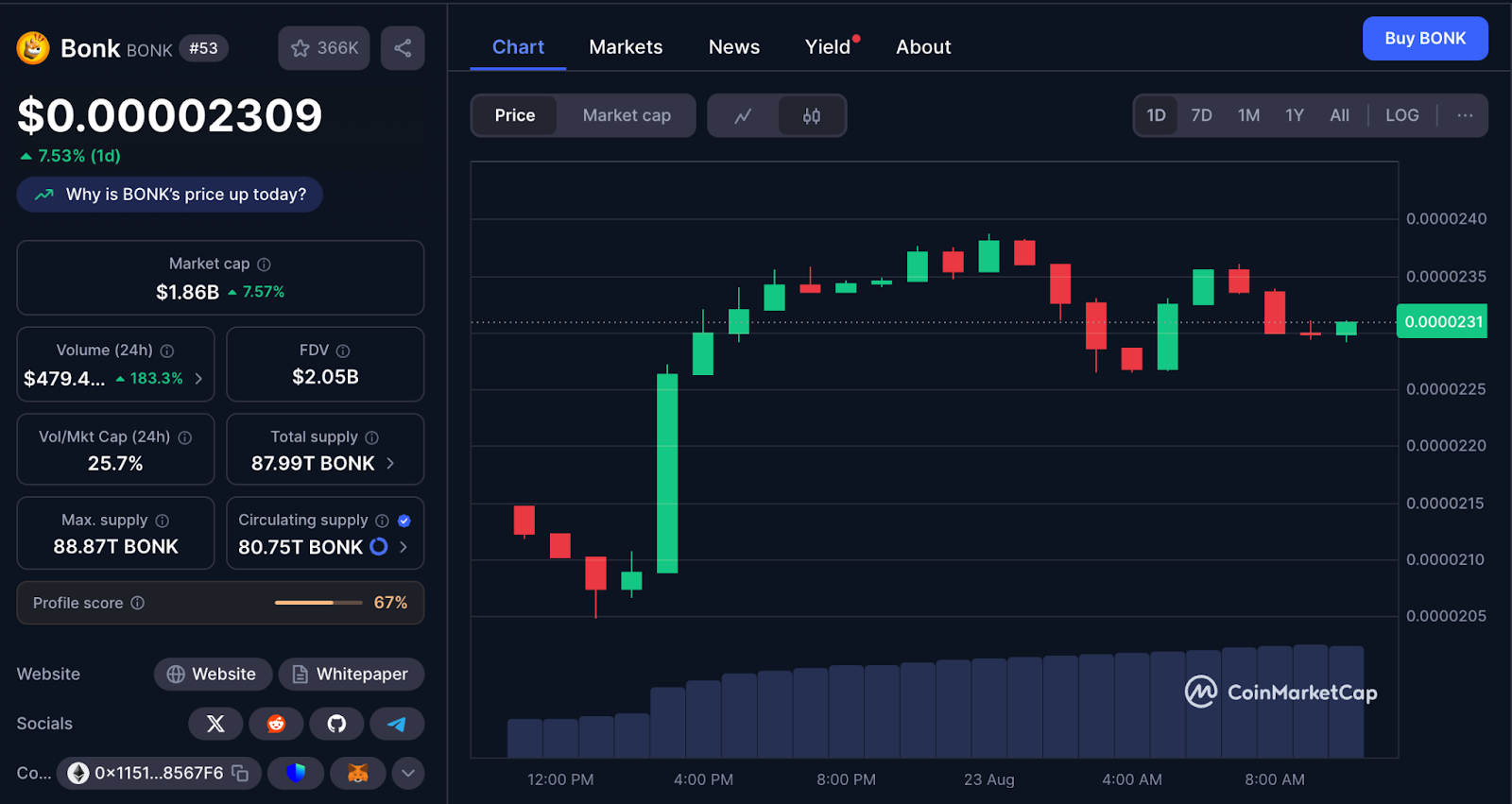Open the Reddit social link
The width and height of the screenshot is (1512, 804).
[x=276, y=724]
